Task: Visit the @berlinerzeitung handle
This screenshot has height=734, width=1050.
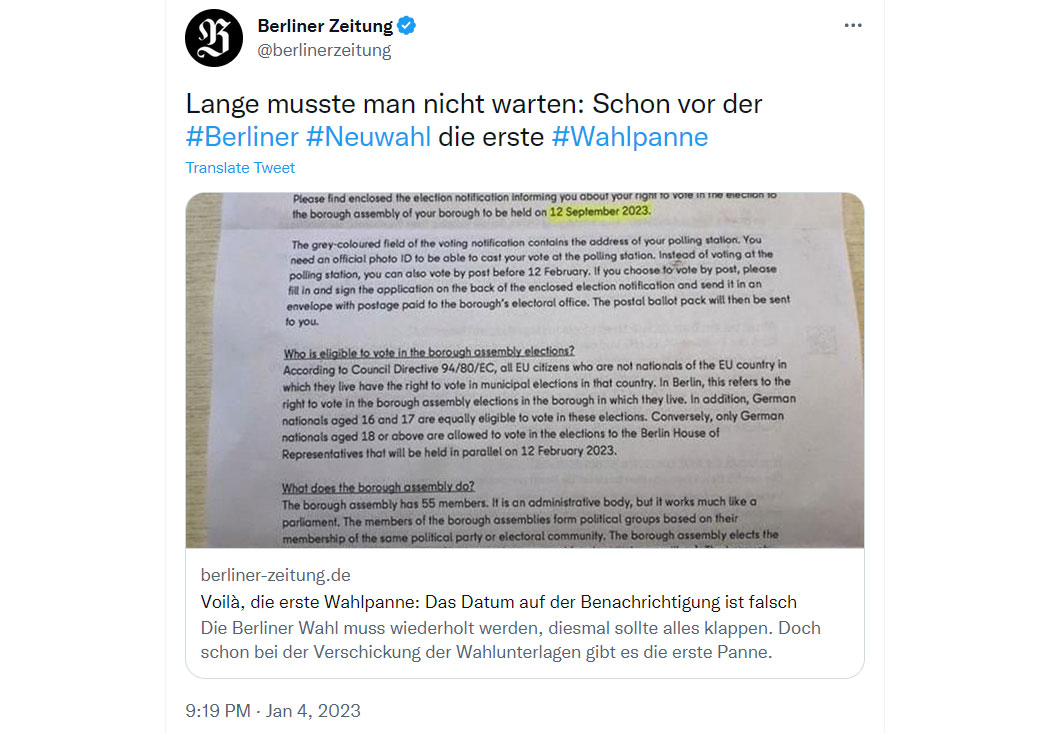Action: pos(324,50)
